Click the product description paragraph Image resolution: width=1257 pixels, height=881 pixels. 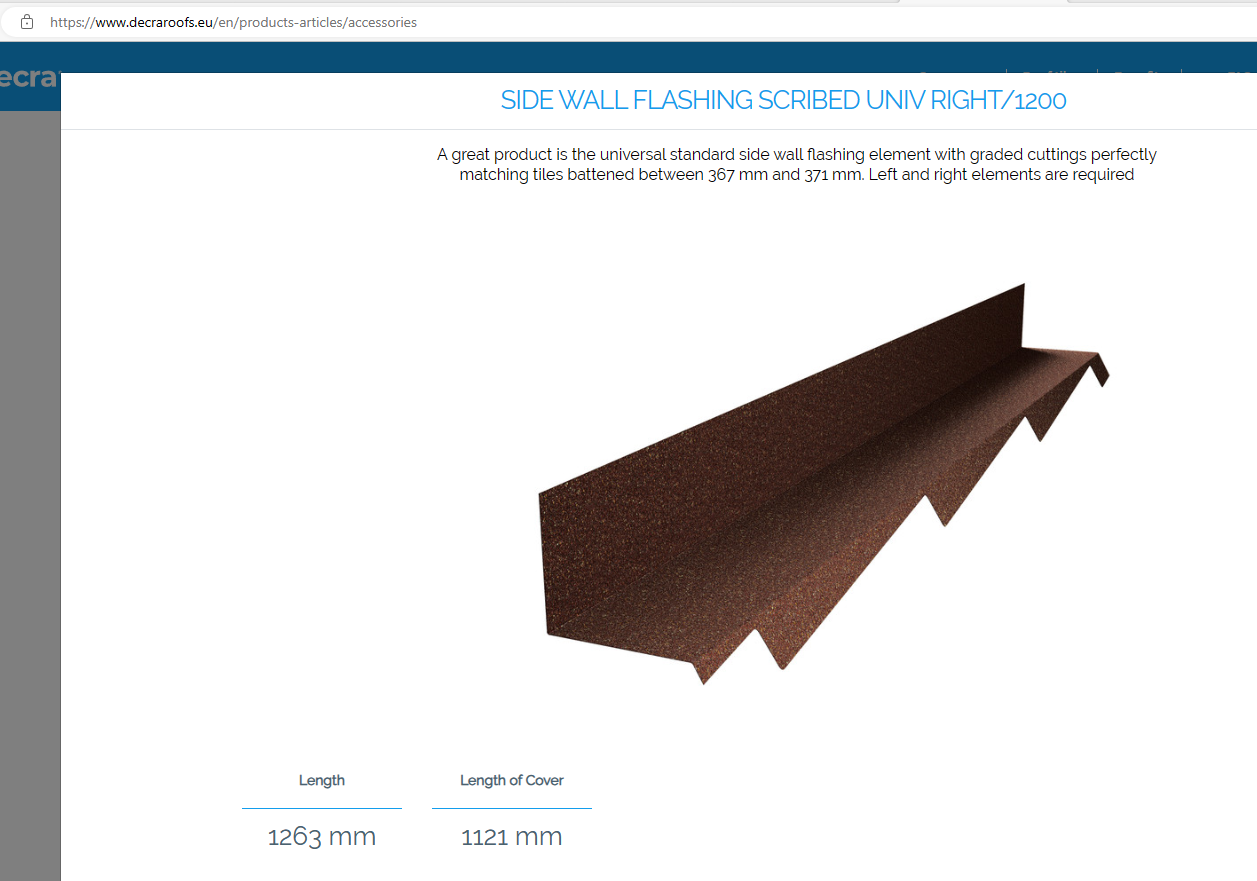pos(796,165)
